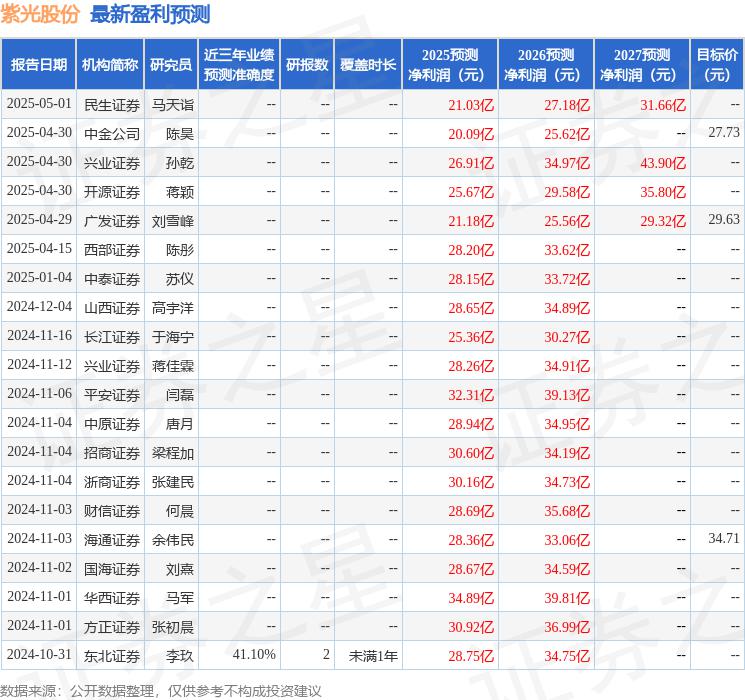Screen dimensions: 745x700
Task: Select the 30.60亿 profit value
Action: pos(471,452)
